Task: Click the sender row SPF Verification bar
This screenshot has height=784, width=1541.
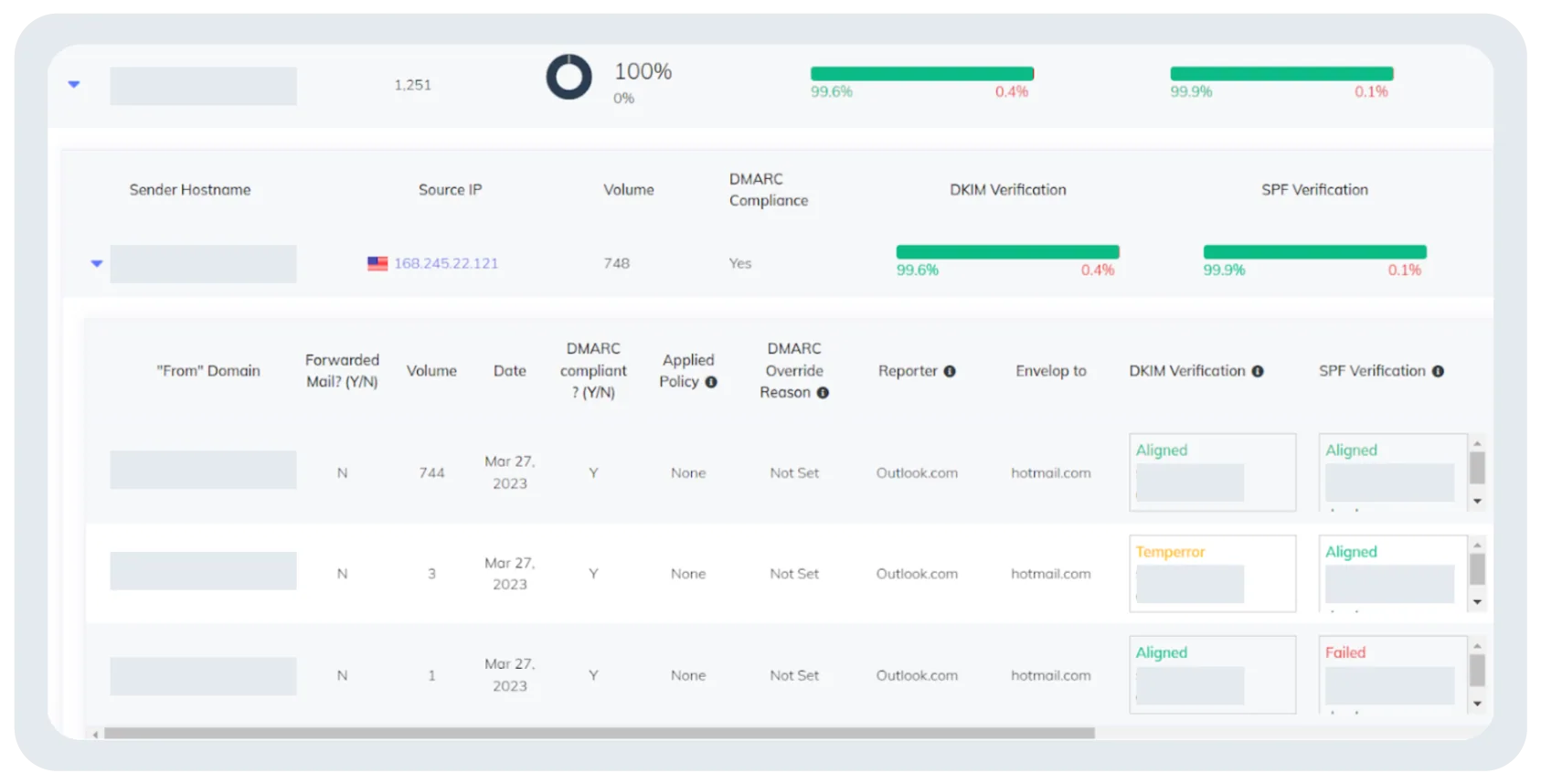Action: click(1314, 251)
